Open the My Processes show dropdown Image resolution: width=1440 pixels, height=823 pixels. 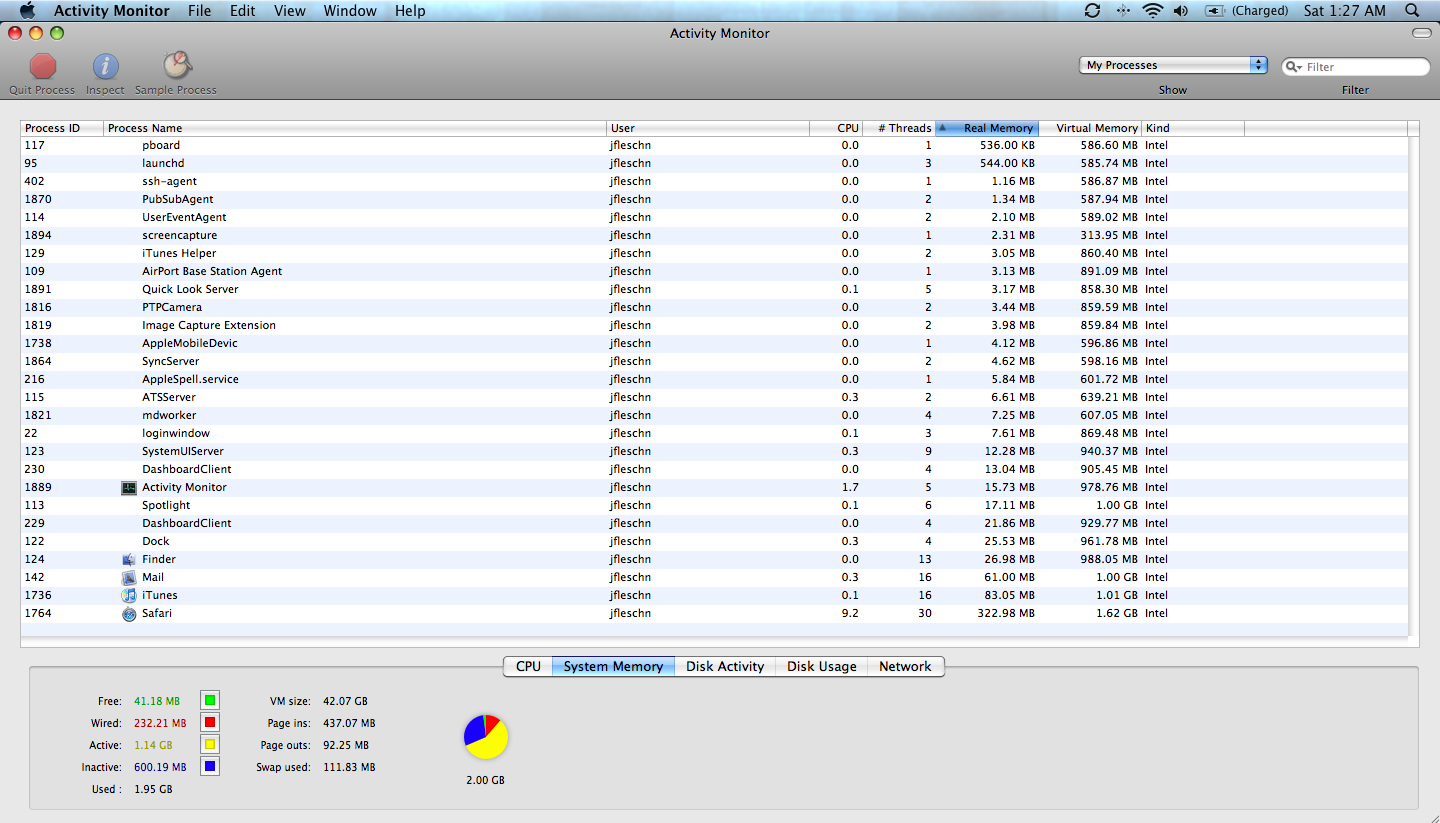pos(1173,65)
